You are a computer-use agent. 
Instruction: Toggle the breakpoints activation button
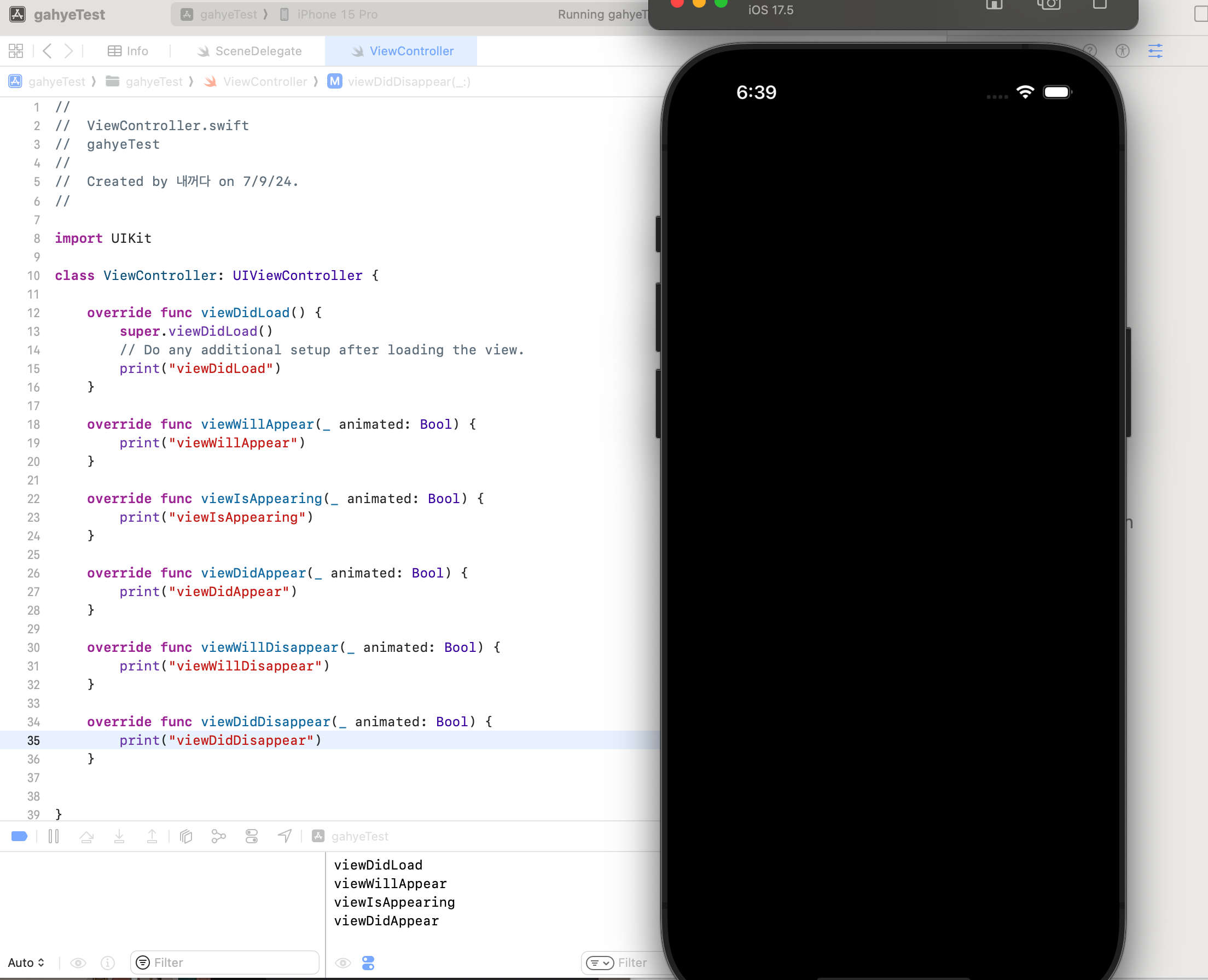[19, 836]
